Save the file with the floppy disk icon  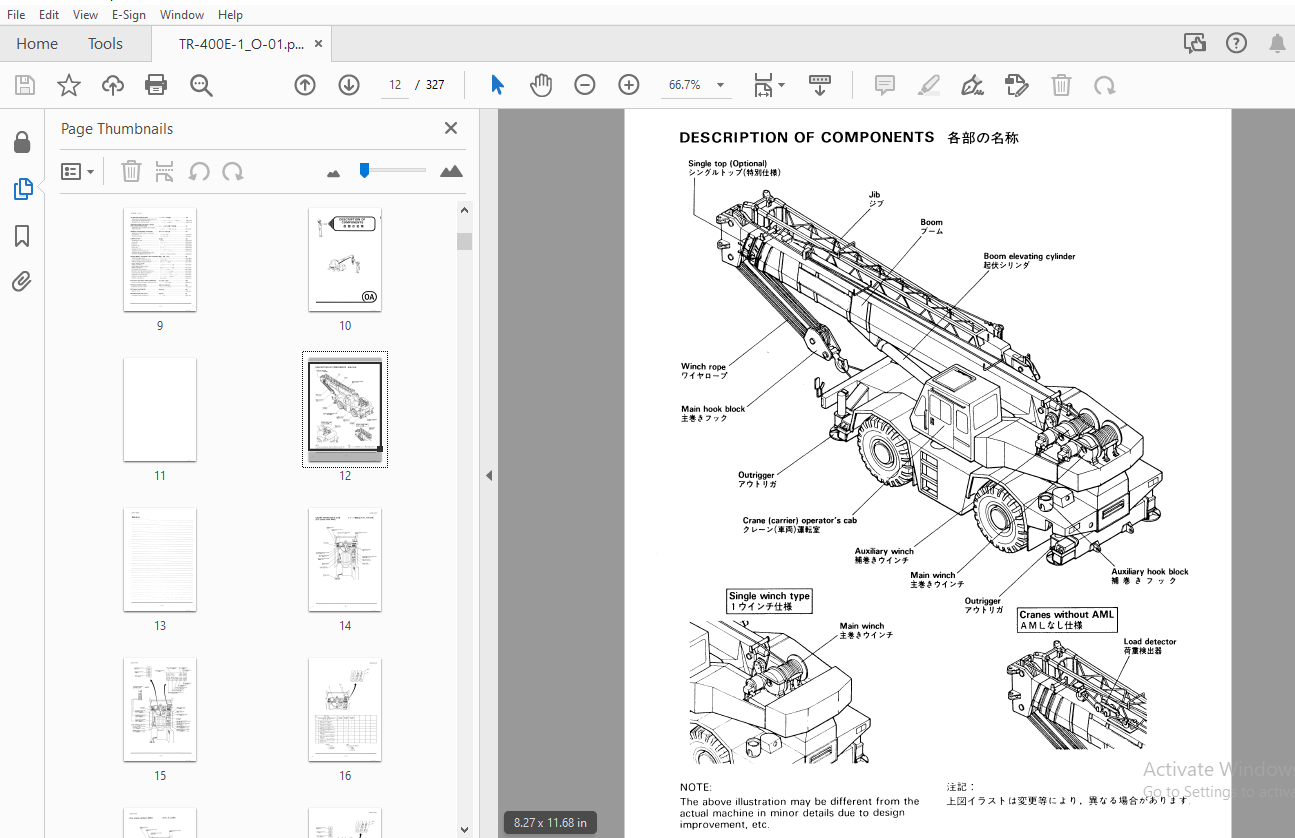click(x=24, y=85)
